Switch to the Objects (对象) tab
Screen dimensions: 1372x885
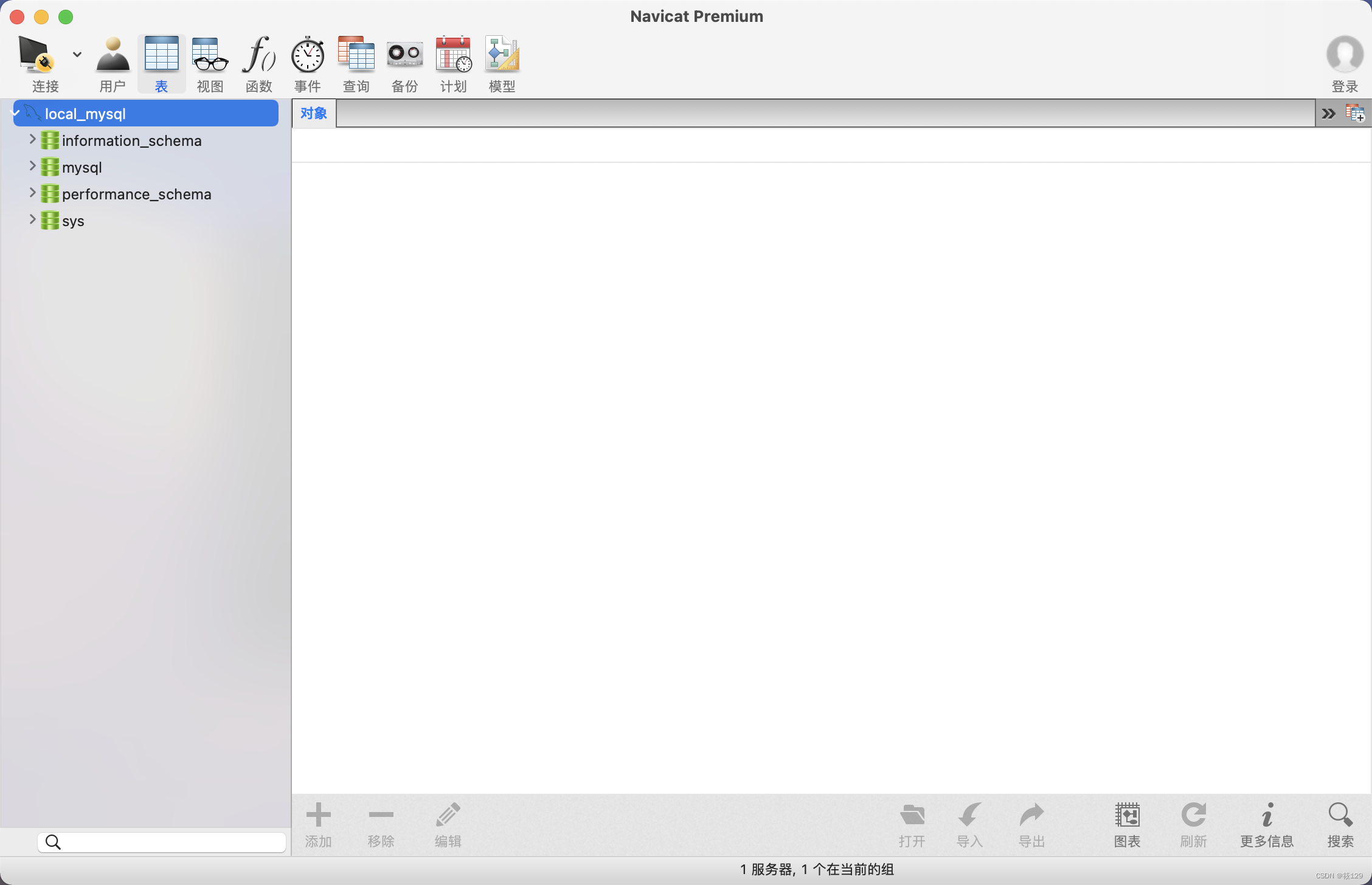click(314, 113)
